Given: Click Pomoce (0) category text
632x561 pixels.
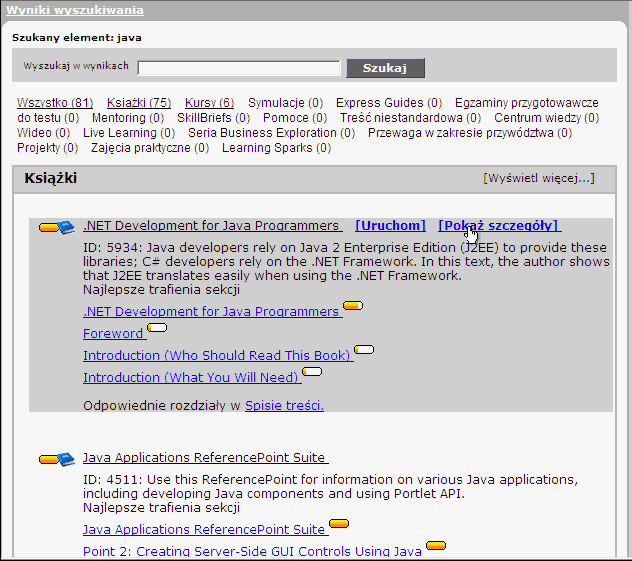Looking at the screenshot, I should 295,118.
